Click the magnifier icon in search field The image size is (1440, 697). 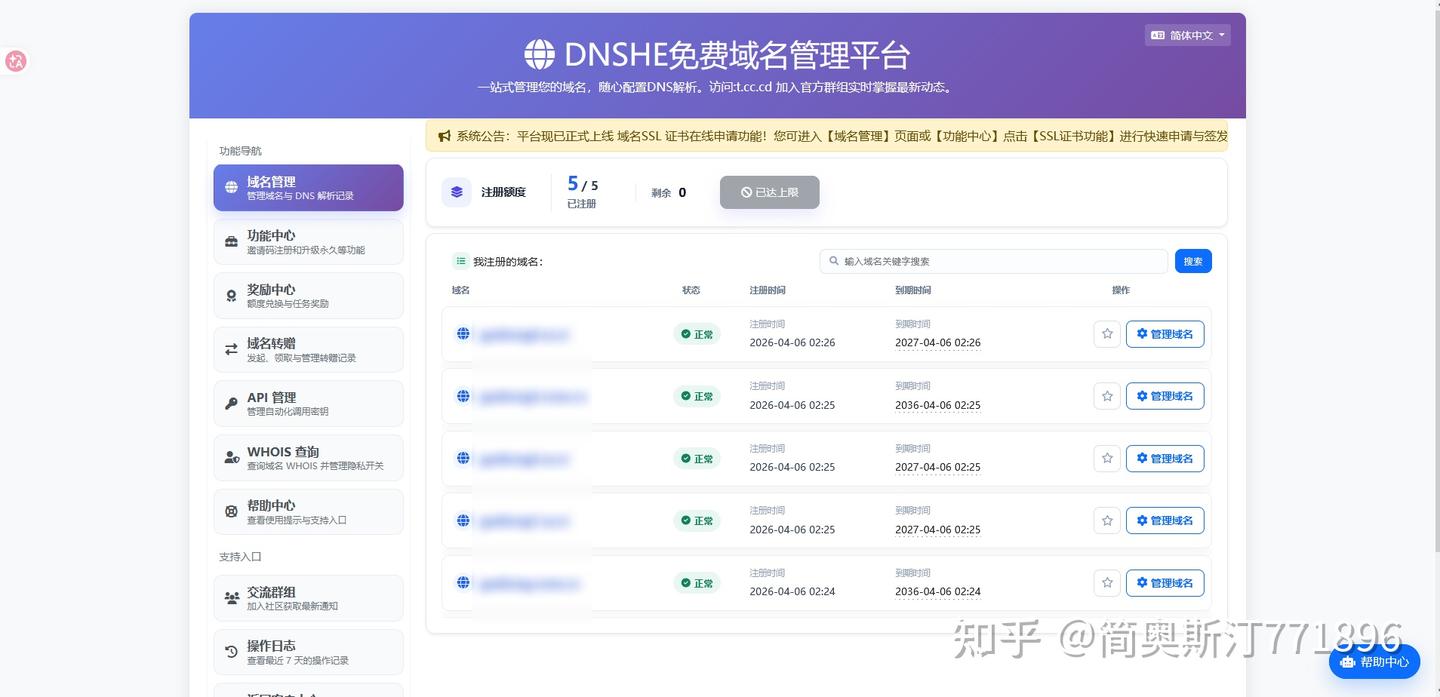point(834,261)
